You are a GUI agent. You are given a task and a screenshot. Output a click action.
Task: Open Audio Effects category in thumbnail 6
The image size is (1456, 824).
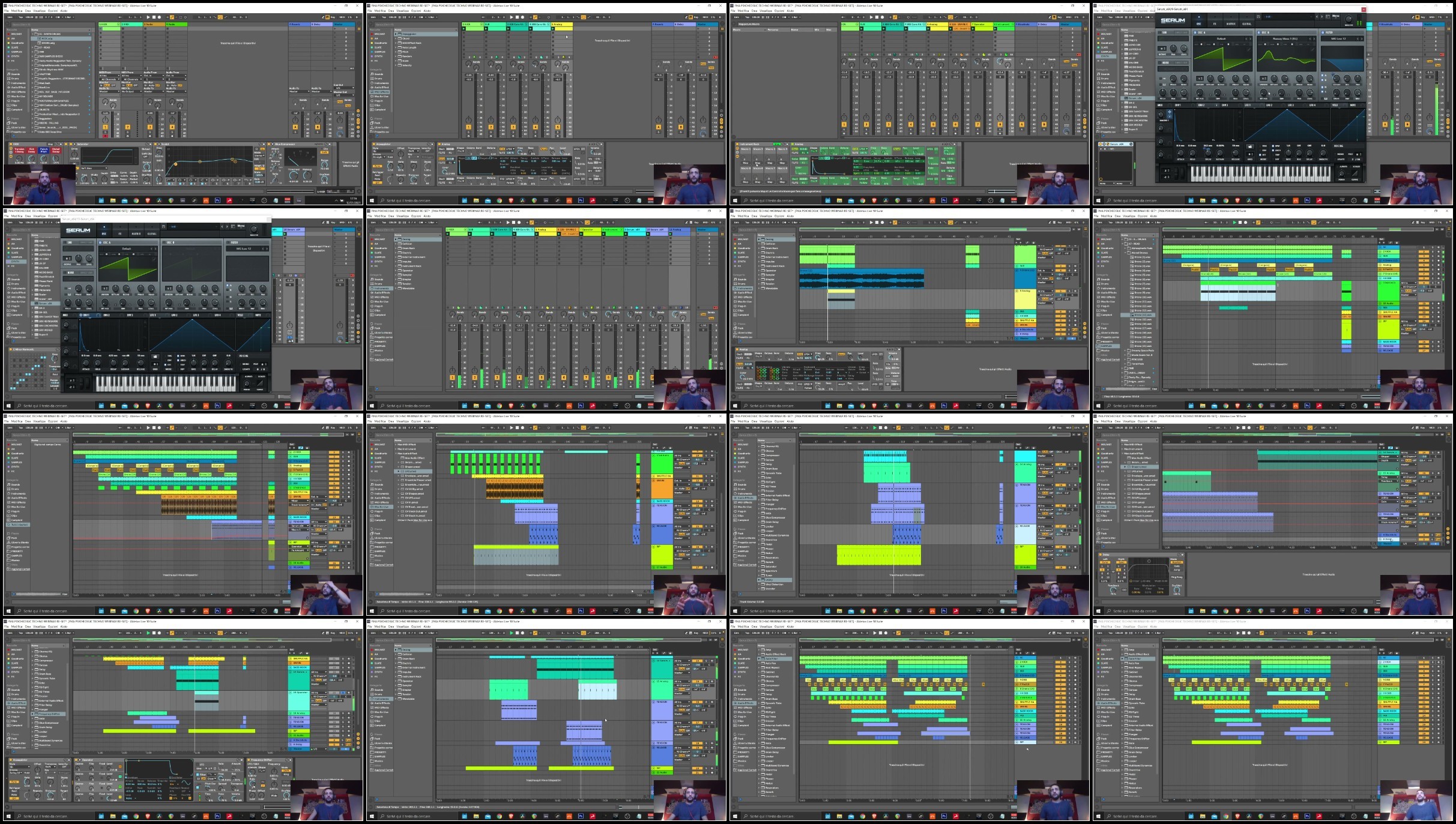coord(382,293)
